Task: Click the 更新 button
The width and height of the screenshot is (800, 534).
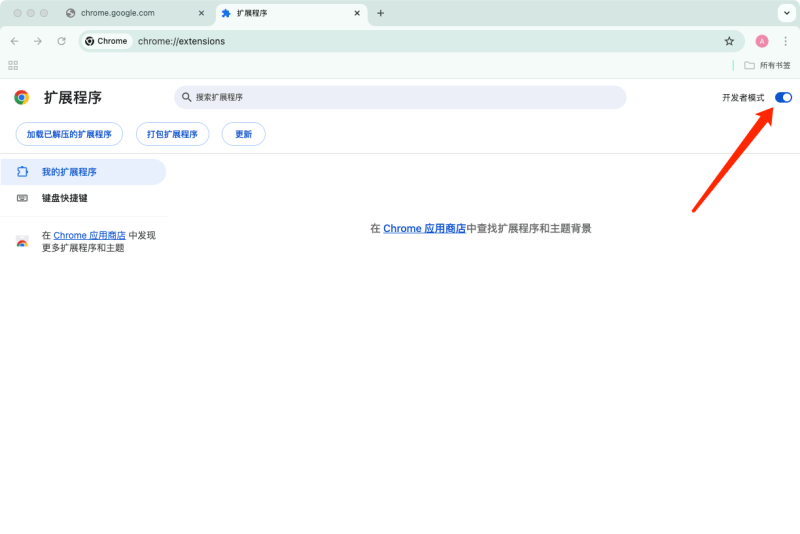Action: 243,134
